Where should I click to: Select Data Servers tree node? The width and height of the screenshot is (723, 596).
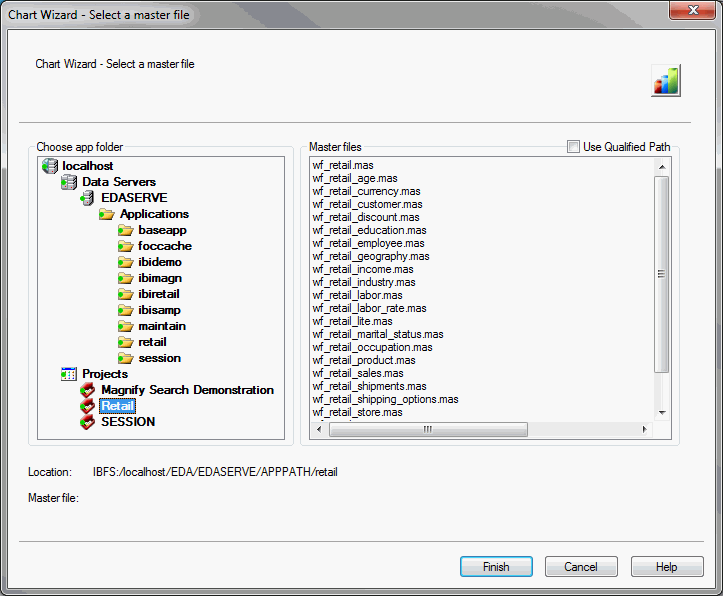(x=119, y=182)
